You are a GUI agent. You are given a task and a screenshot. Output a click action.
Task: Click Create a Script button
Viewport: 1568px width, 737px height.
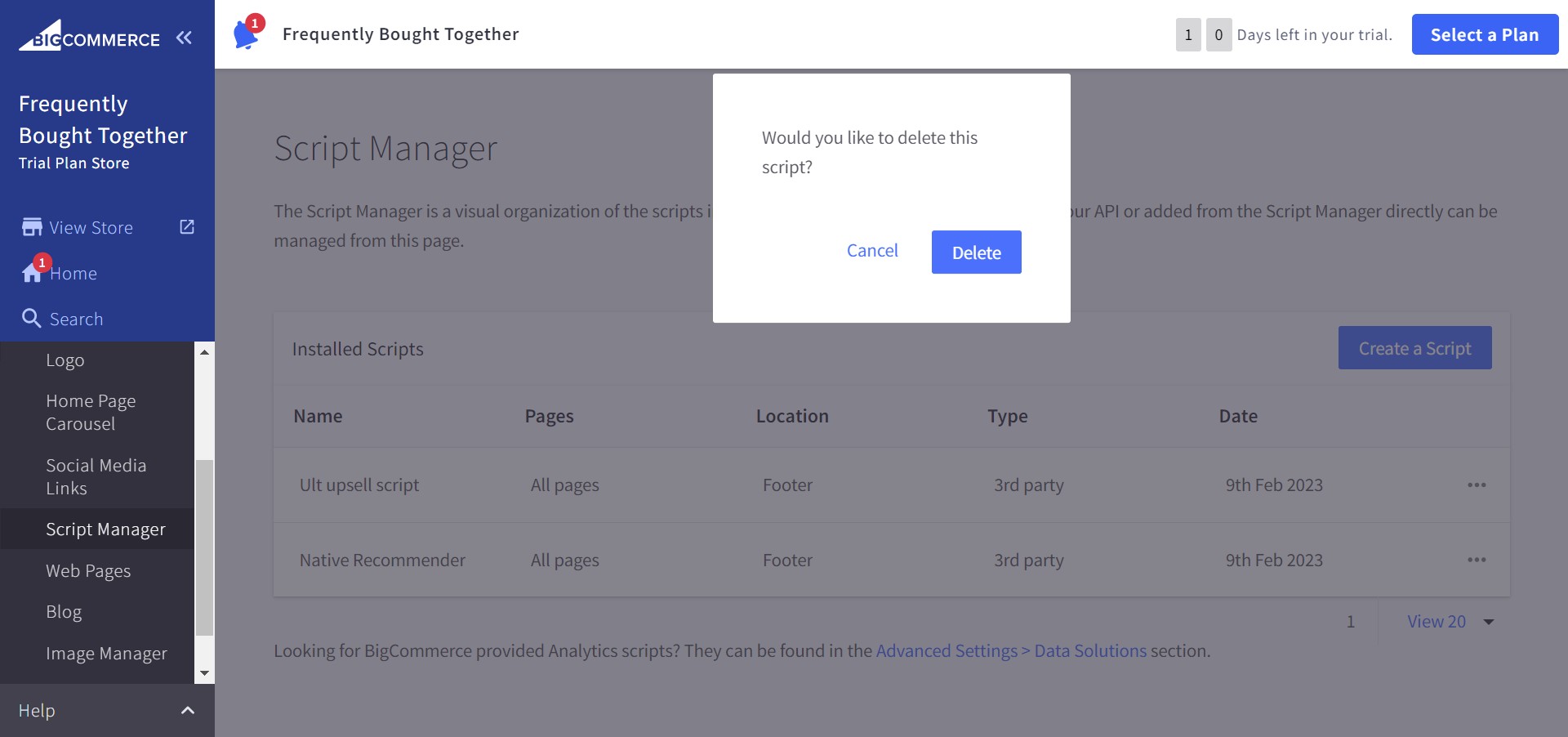tap(1414, 348)
